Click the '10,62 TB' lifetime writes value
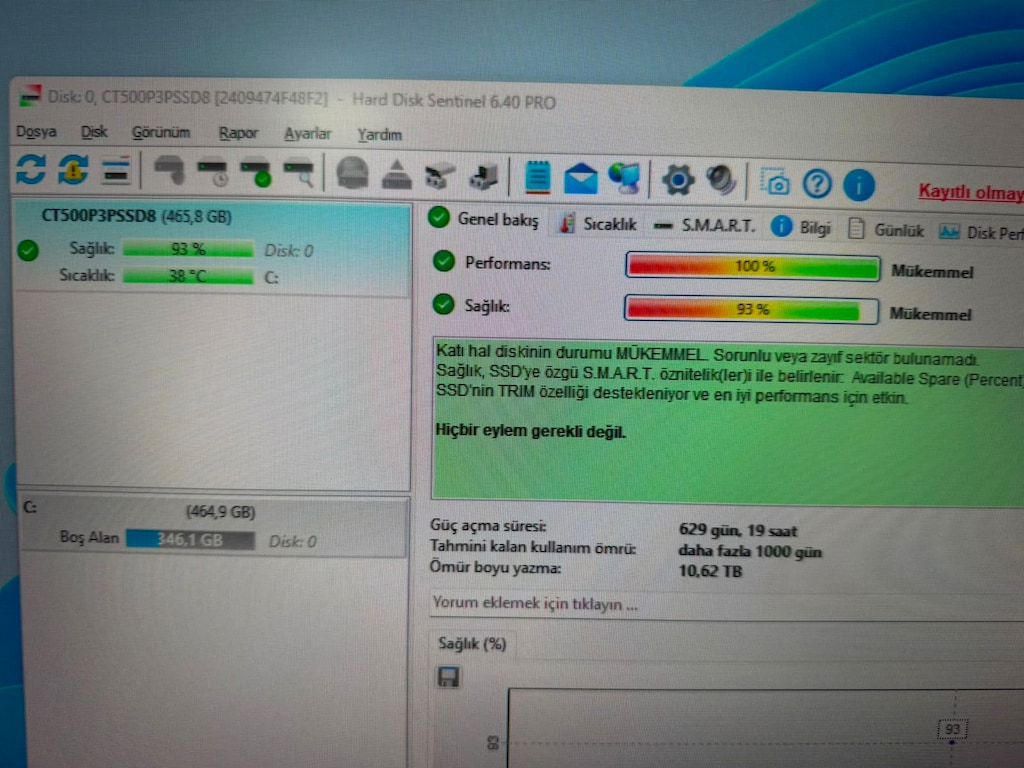The height and width of the screenshot is (768, 1024). (x=711, y=571)
